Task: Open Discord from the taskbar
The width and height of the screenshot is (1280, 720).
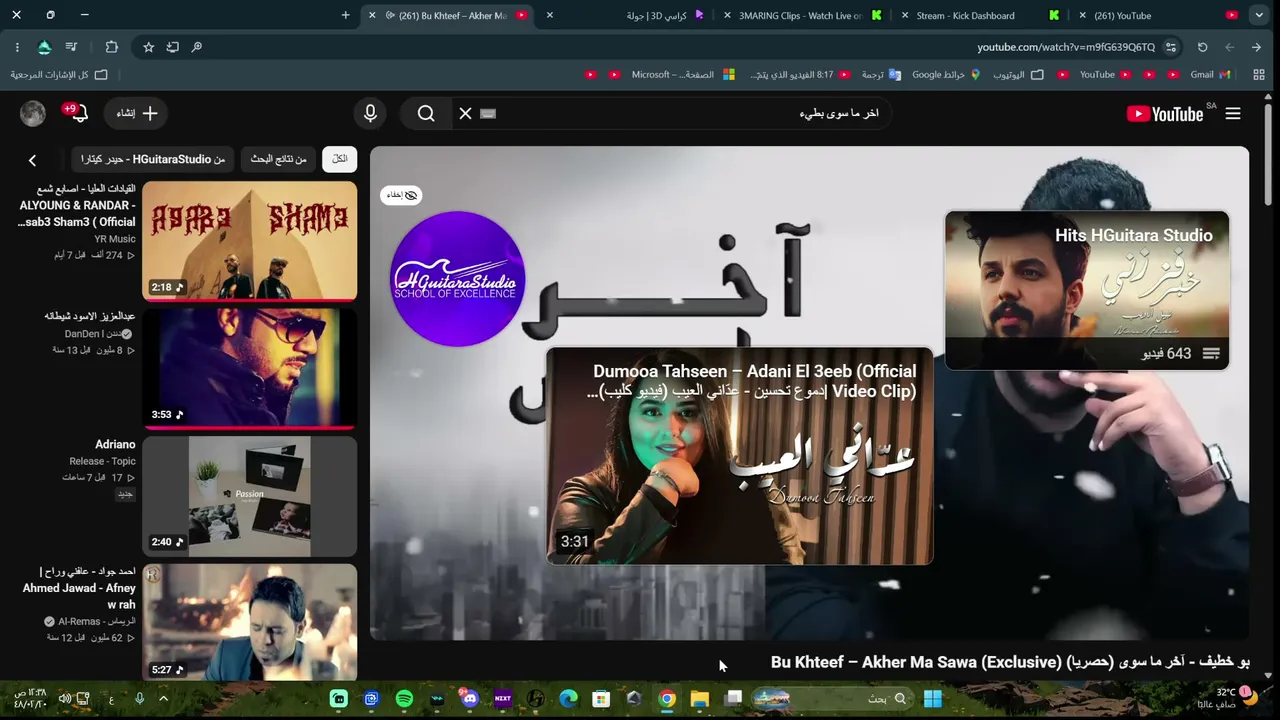Action: 470,699
